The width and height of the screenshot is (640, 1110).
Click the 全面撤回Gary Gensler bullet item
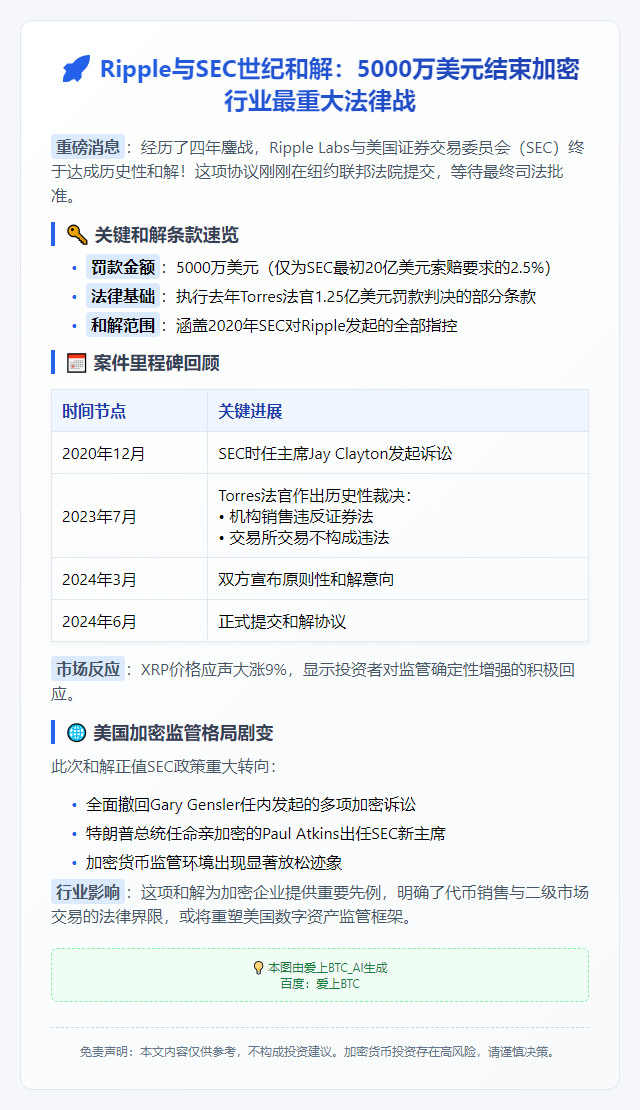point(251,804)
